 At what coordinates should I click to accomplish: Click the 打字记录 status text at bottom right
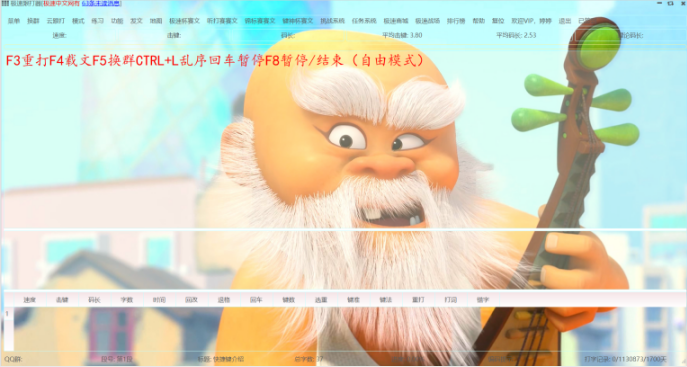click(625, 359)
